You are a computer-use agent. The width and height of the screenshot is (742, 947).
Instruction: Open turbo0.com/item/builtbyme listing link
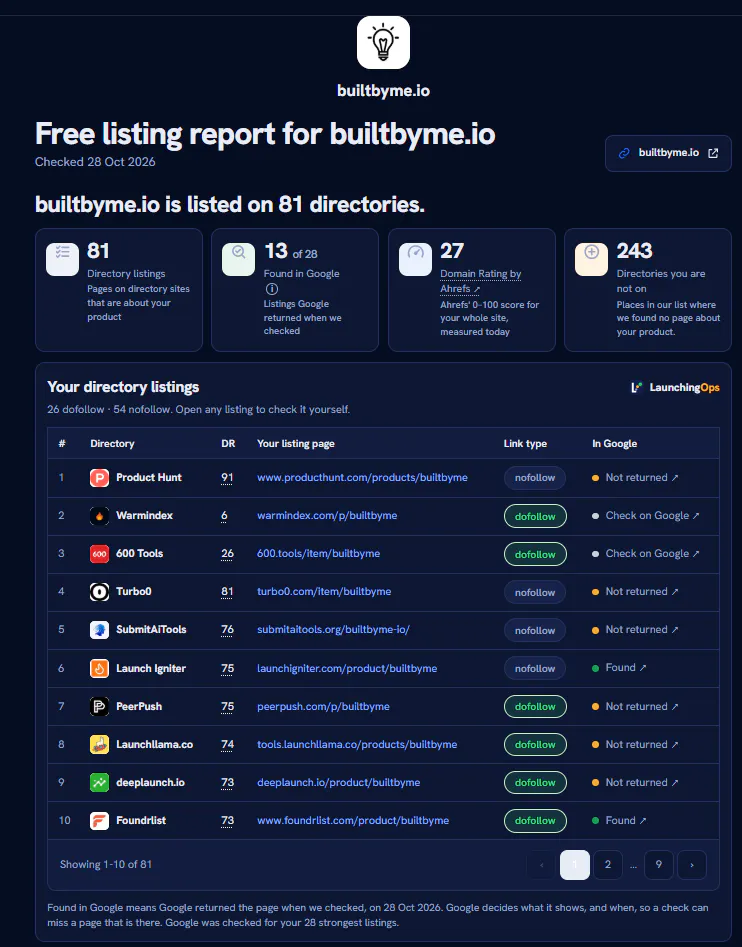[x=324, y=591]
